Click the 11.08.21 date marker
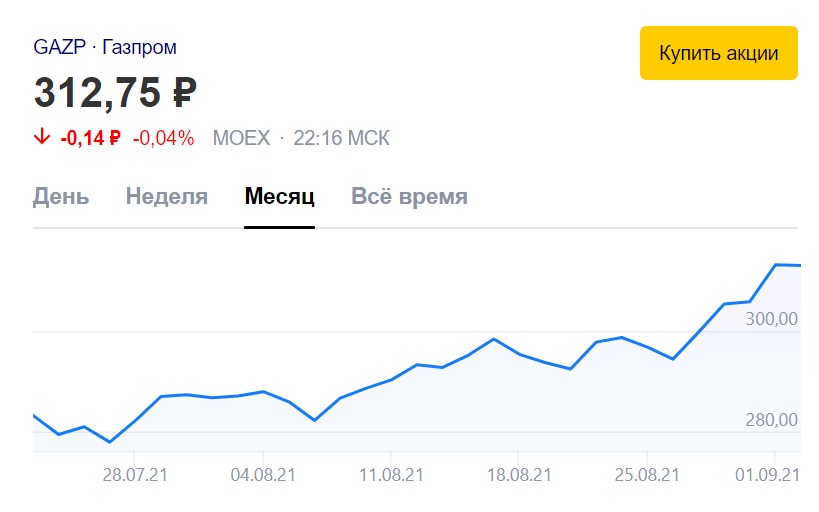 [x=391, y=475]
